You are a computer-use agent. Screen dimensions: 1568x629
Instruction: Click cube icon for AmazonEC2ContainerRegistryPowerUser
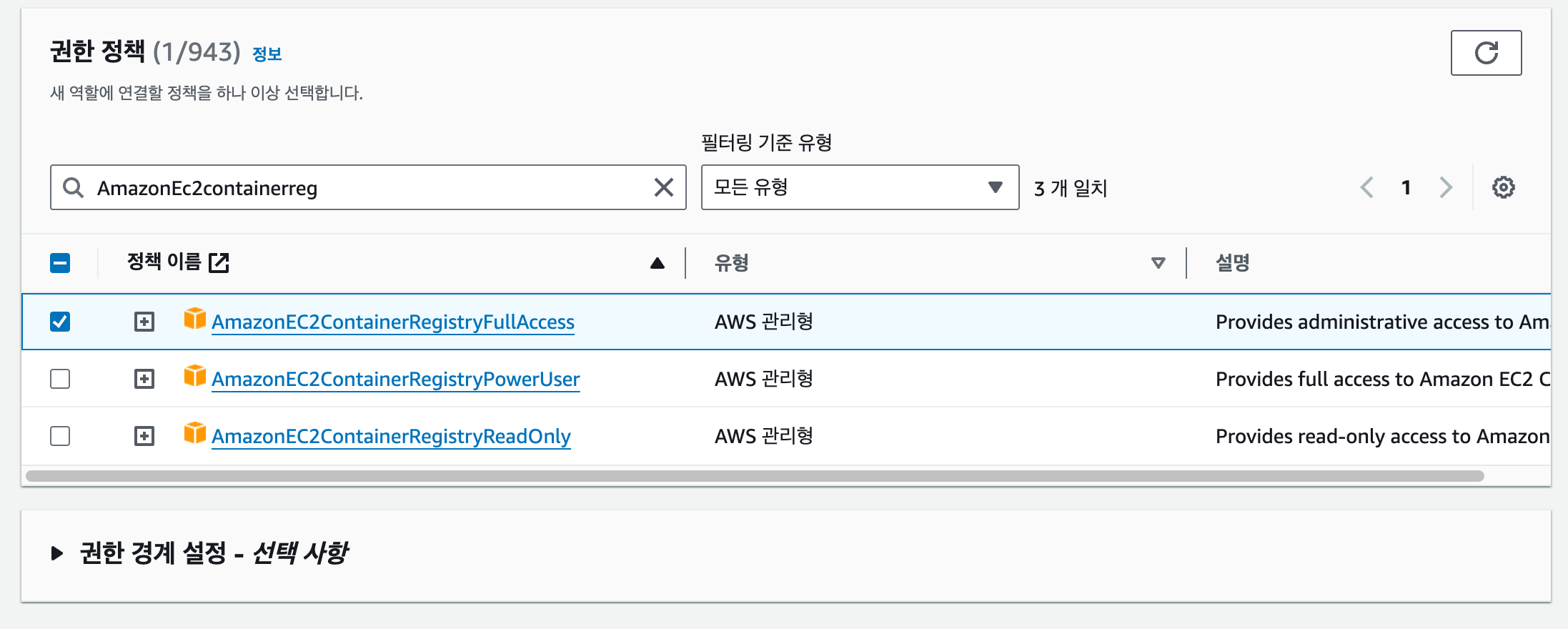pos(195,375)
